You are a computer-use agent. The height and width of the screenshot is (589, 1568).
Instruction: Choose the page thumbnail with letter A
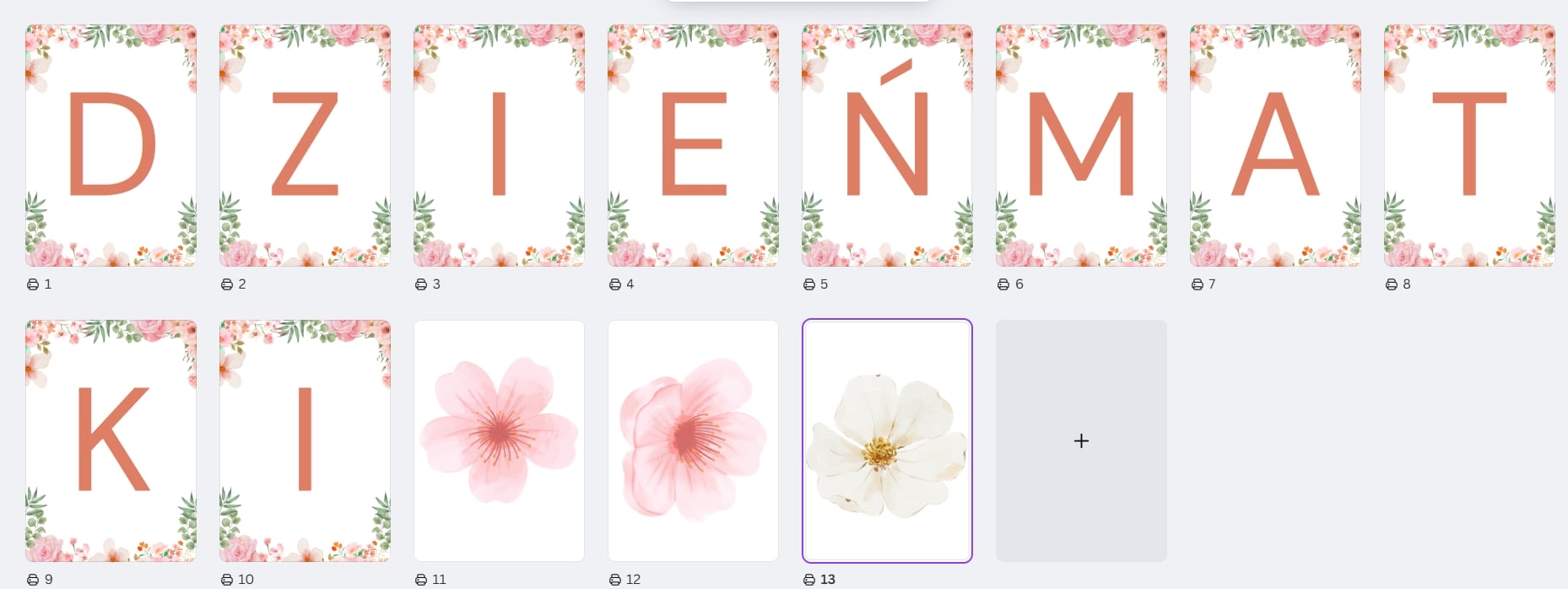[x=1275, y=145]
